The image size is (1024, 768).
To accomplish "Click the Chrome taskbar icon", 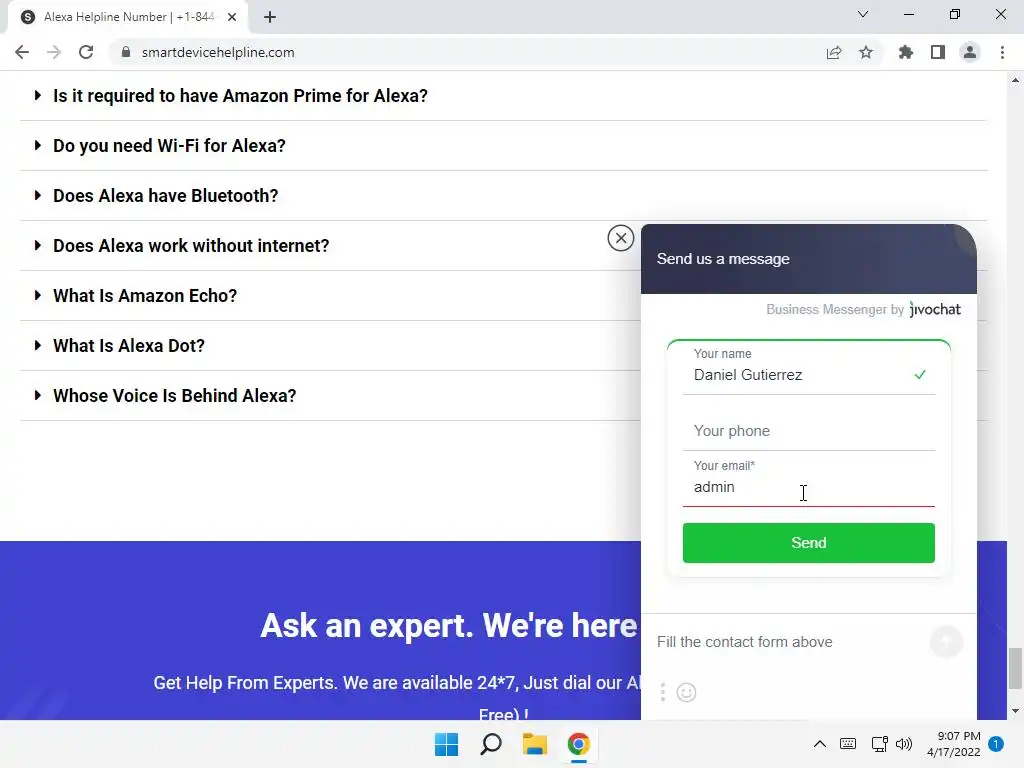I will click(579, 744).
